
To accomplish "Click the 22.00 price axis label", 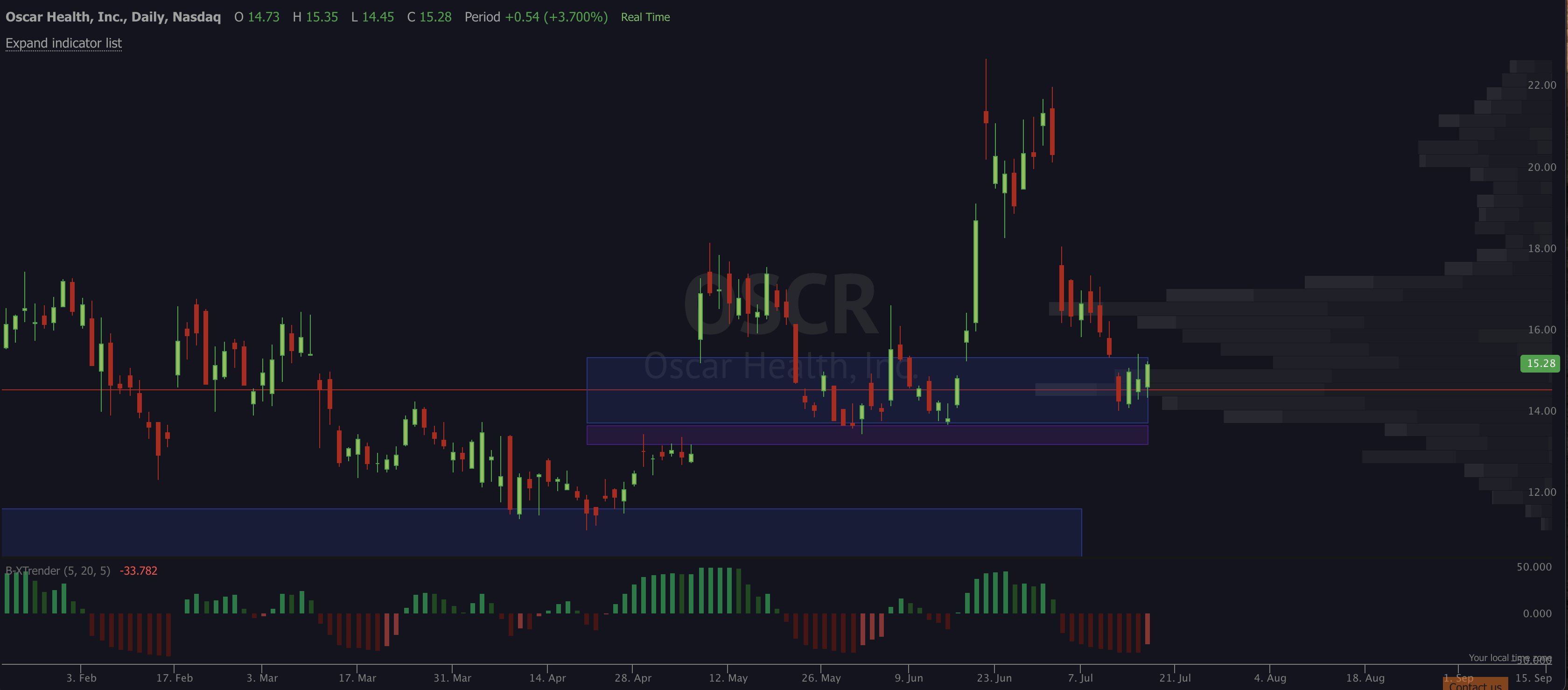I will point(1541,85).
